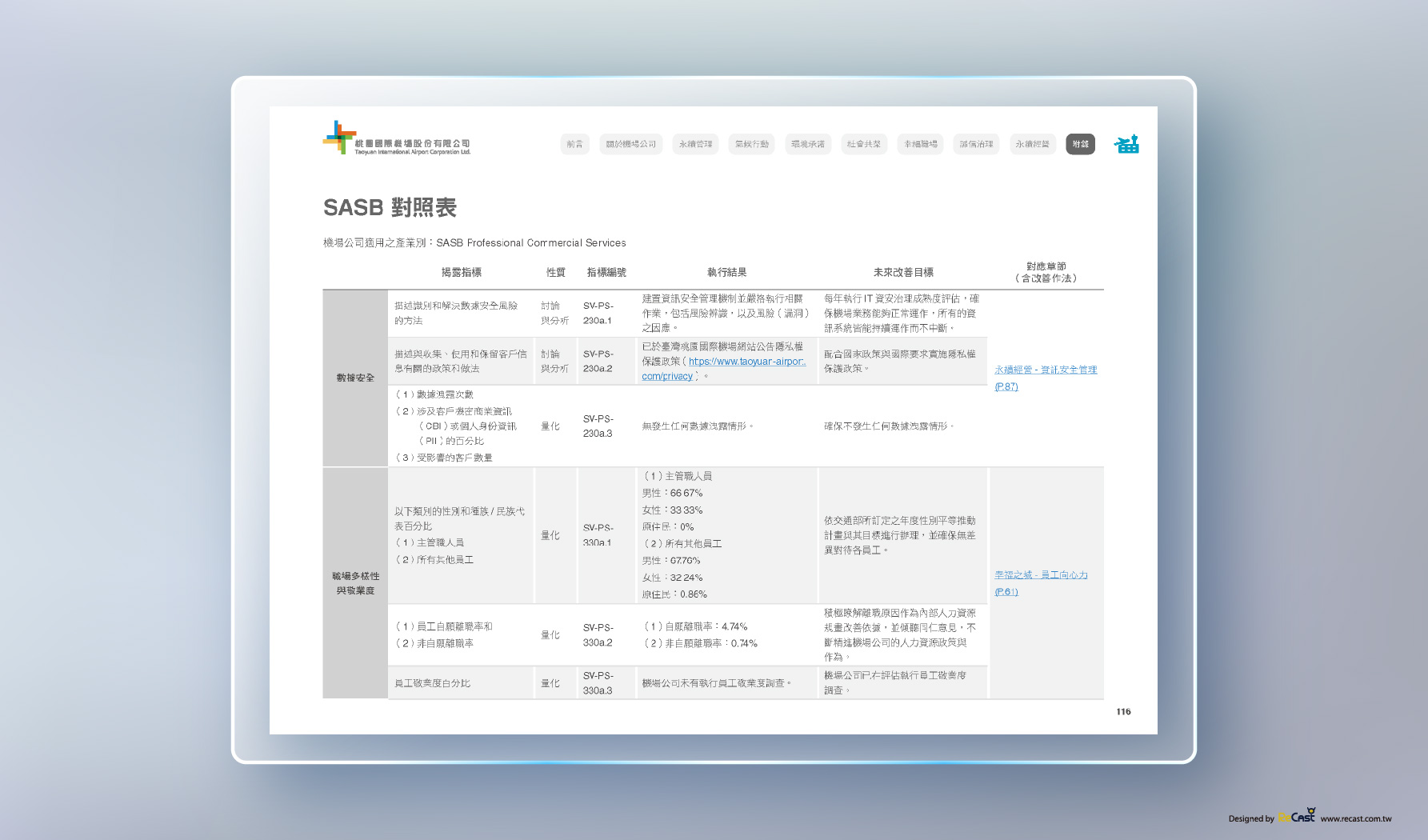
Task: Go to the 永續經營 tab
Action: (1032, 144)
